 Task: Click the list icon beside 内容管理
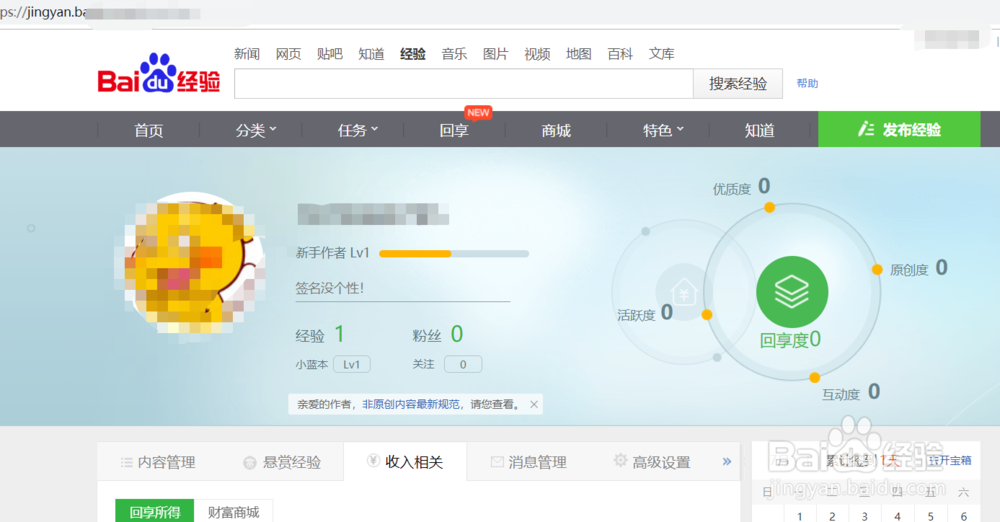click(x=126, y=462)
